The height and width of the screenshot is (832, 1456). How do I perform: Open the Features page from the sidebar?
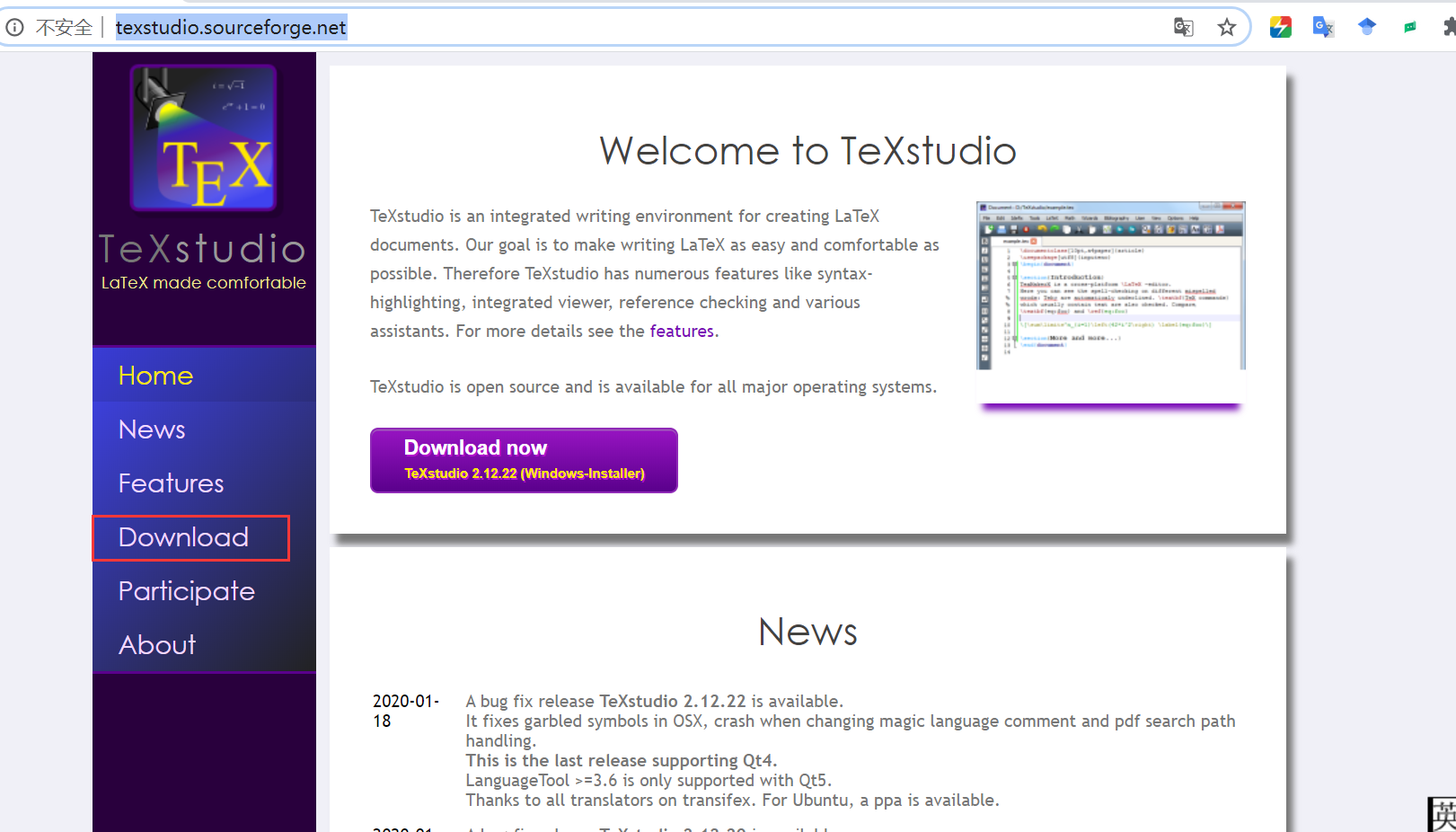171,483
